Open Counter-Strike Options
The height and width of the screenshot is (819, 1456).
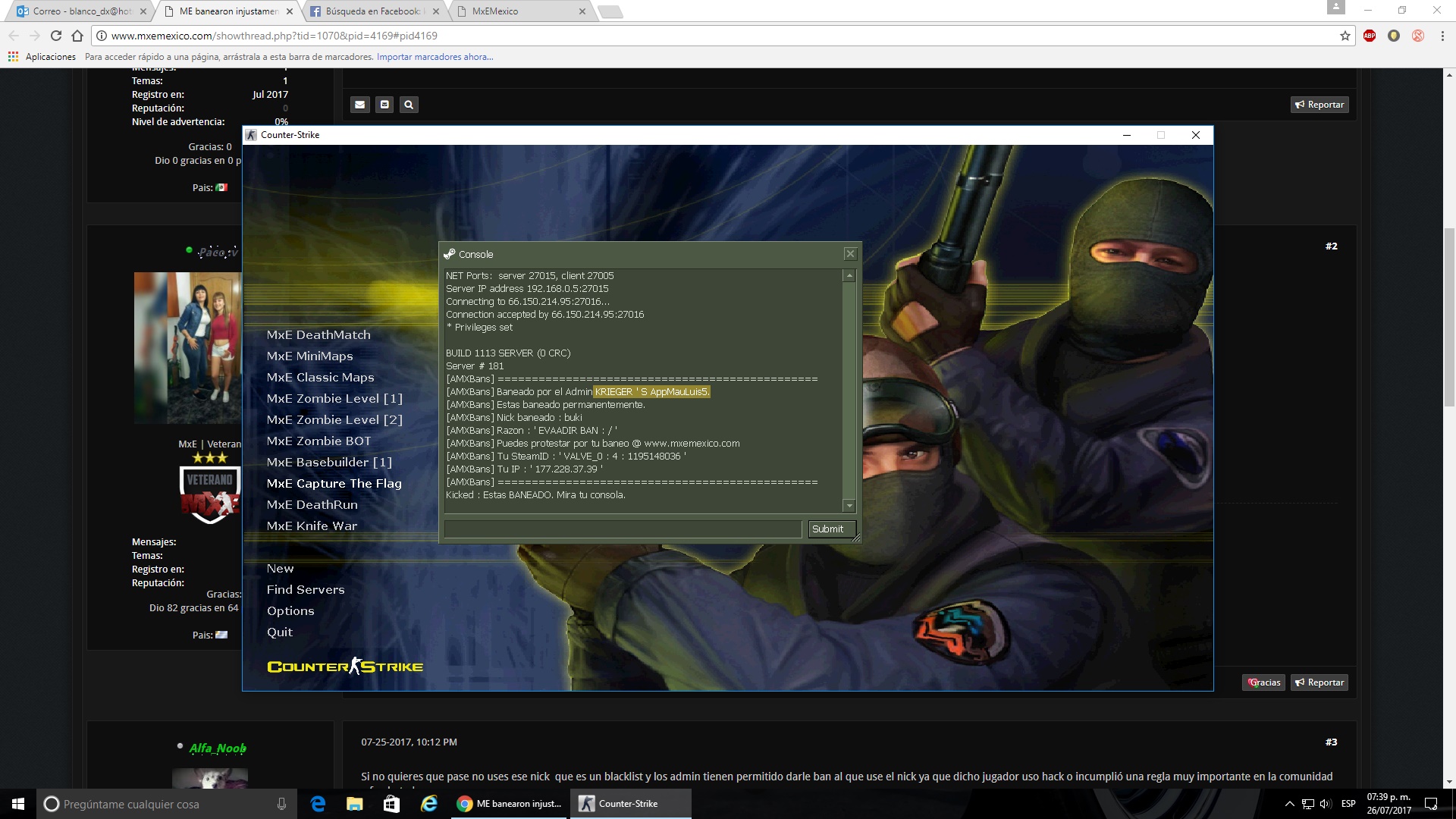[x=290, y=610]
